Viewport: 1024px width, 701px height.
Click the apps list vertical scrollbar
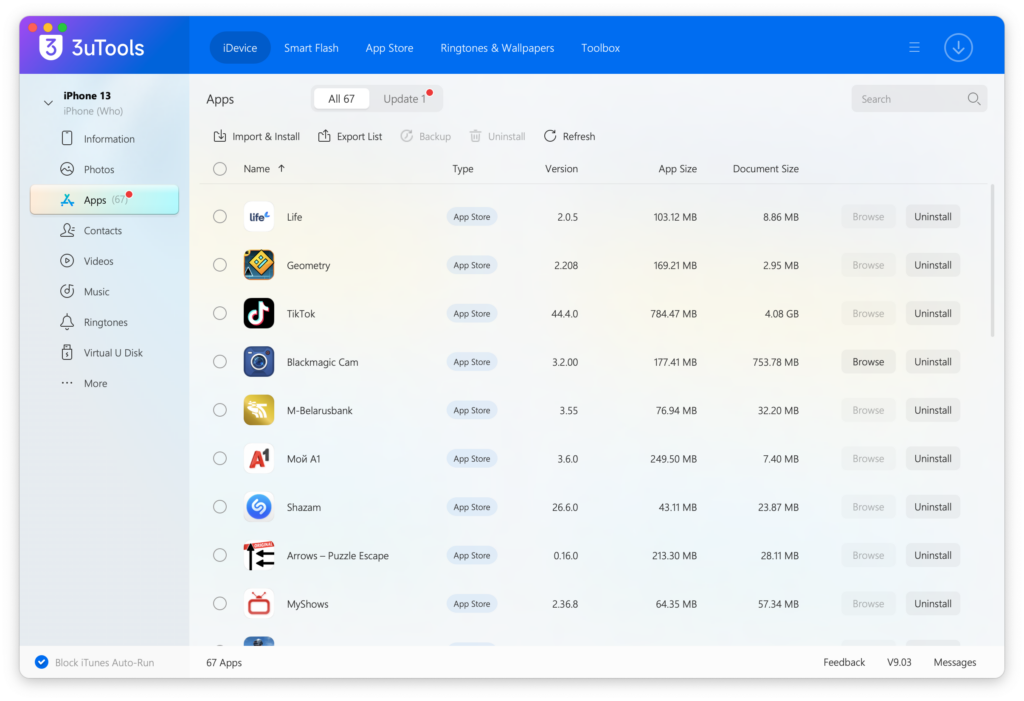pyautogui.click(x=992, y=260)
